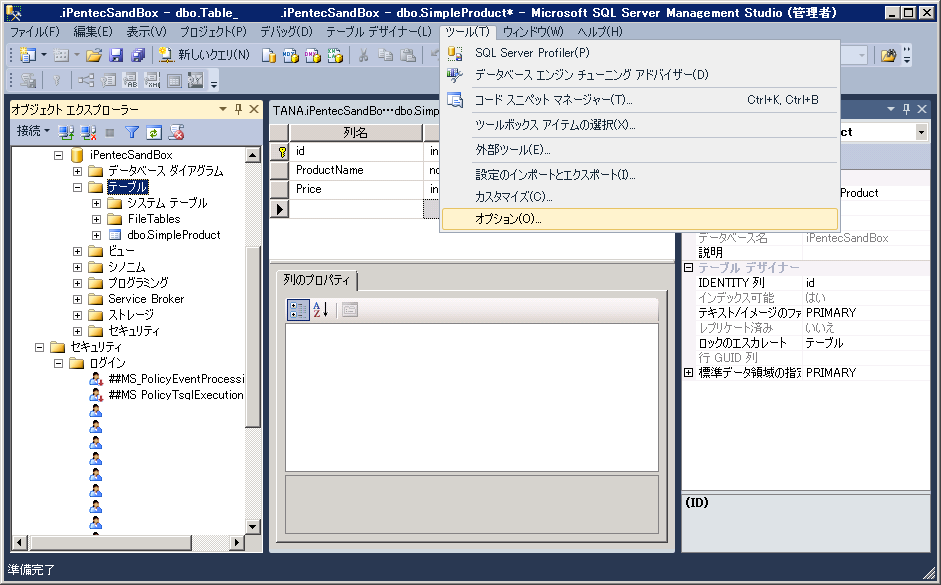Image resolution: width=941 pixels, height=585 pixels.
Task: Click the 新しいクエリ(N) button
Action: 203,55
